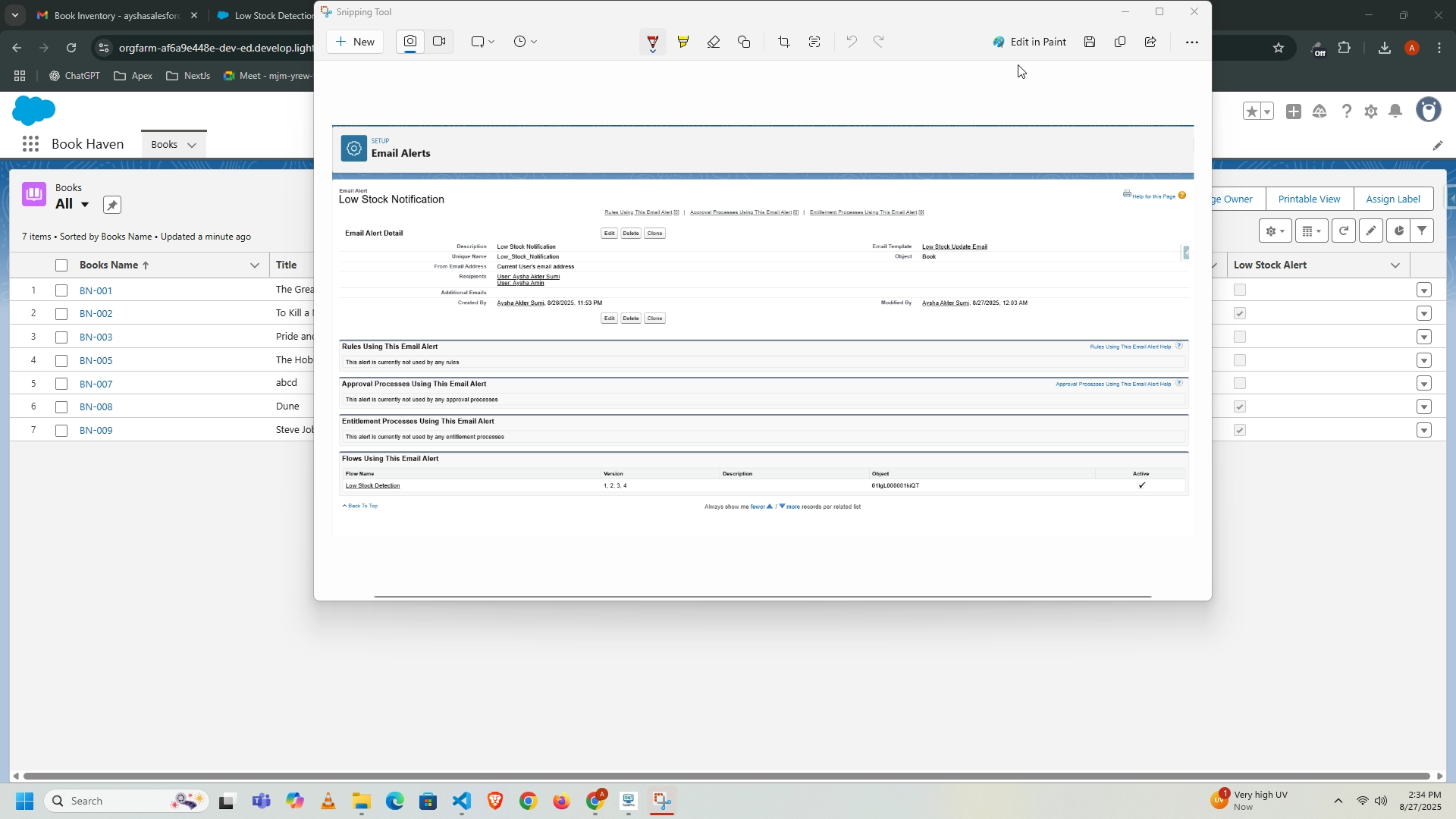1456x819 pixels.
Task: Save the snip with the floppy-disk icon
Action: click(1090, 42)
